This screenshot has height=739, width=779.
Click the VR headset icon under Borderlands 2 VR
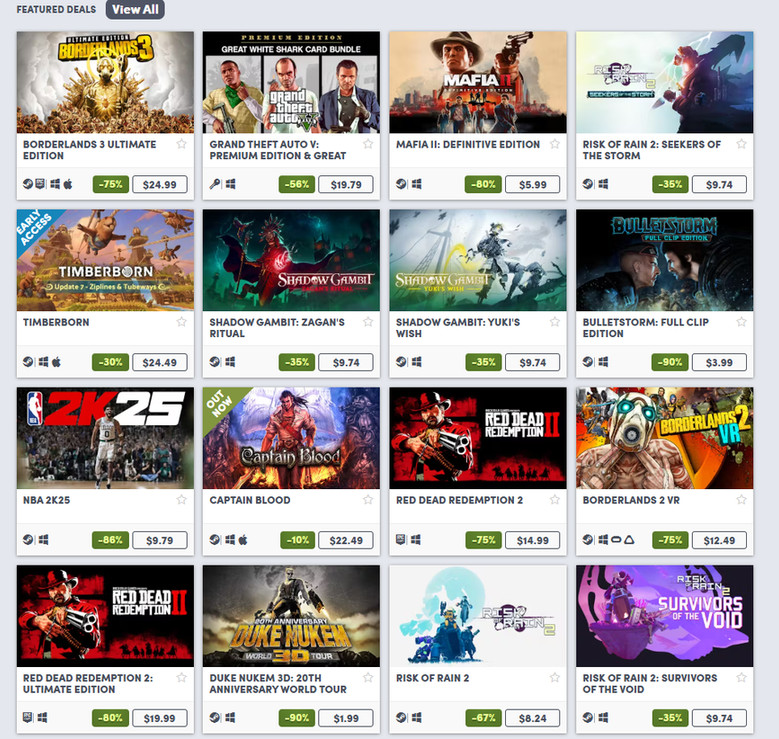click(616, 540)
